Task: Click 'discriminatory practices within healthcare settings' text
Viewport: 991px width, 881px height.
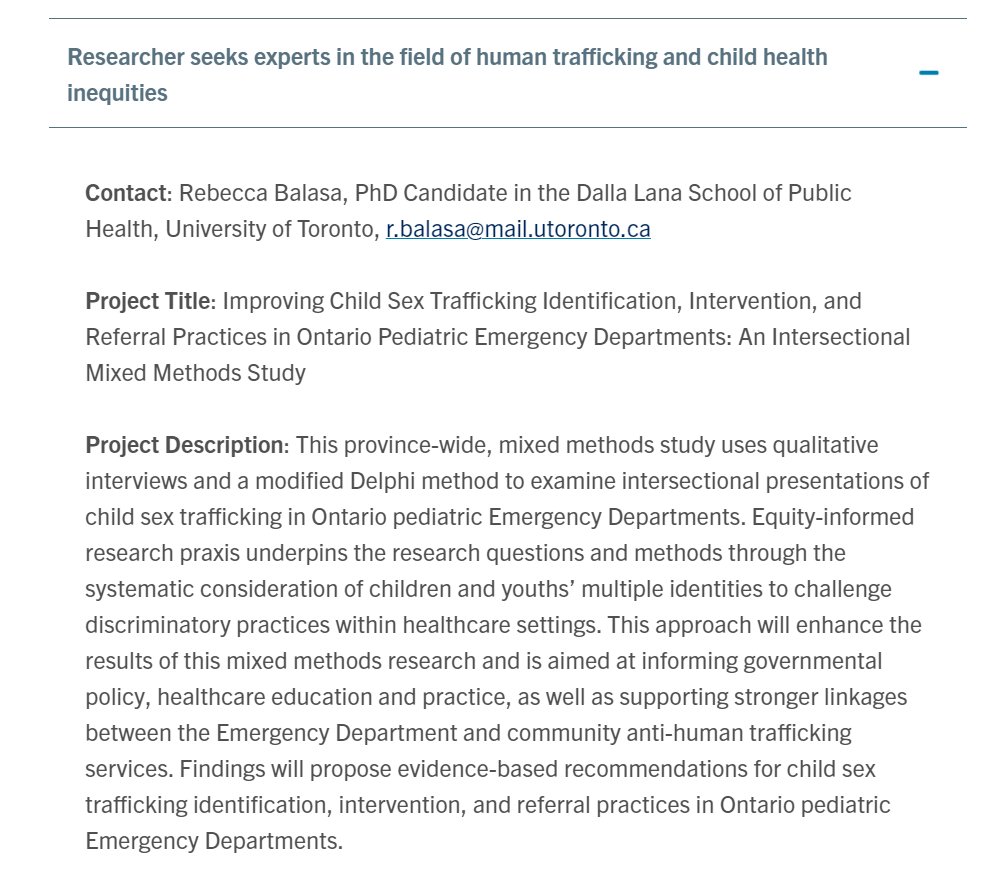Action: coord(343,625)
